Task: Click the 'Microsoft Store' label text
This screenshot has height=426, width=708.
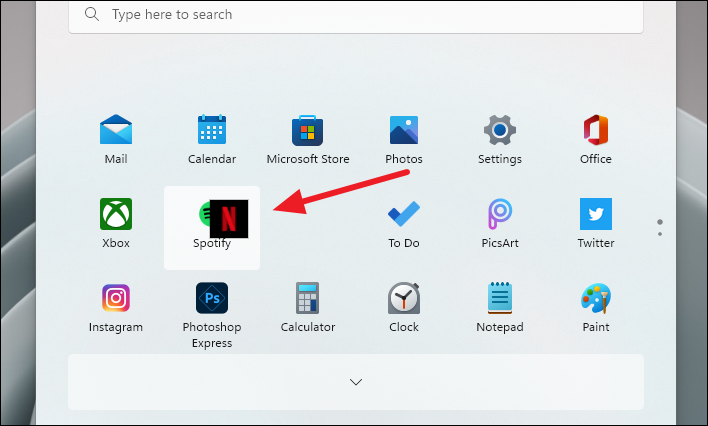Action: pos(308,159)
